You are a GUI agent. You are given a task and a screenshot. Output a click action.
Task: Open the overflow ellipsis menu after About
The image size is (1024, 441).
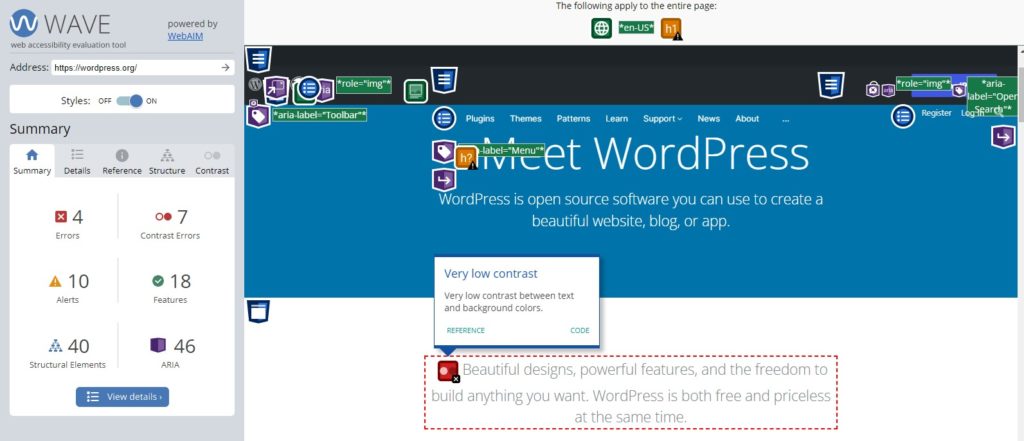[786, 118]
